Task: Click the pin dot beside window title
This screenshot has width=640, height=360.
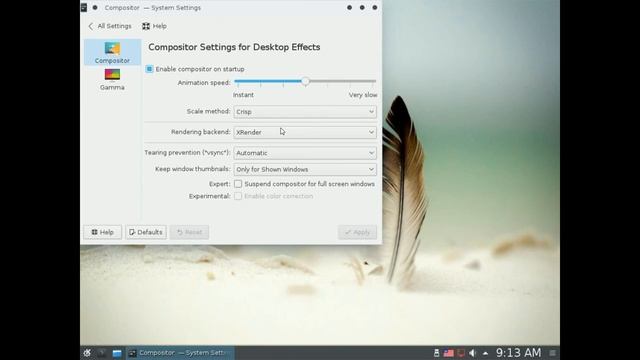Action: tap(95, 7)
